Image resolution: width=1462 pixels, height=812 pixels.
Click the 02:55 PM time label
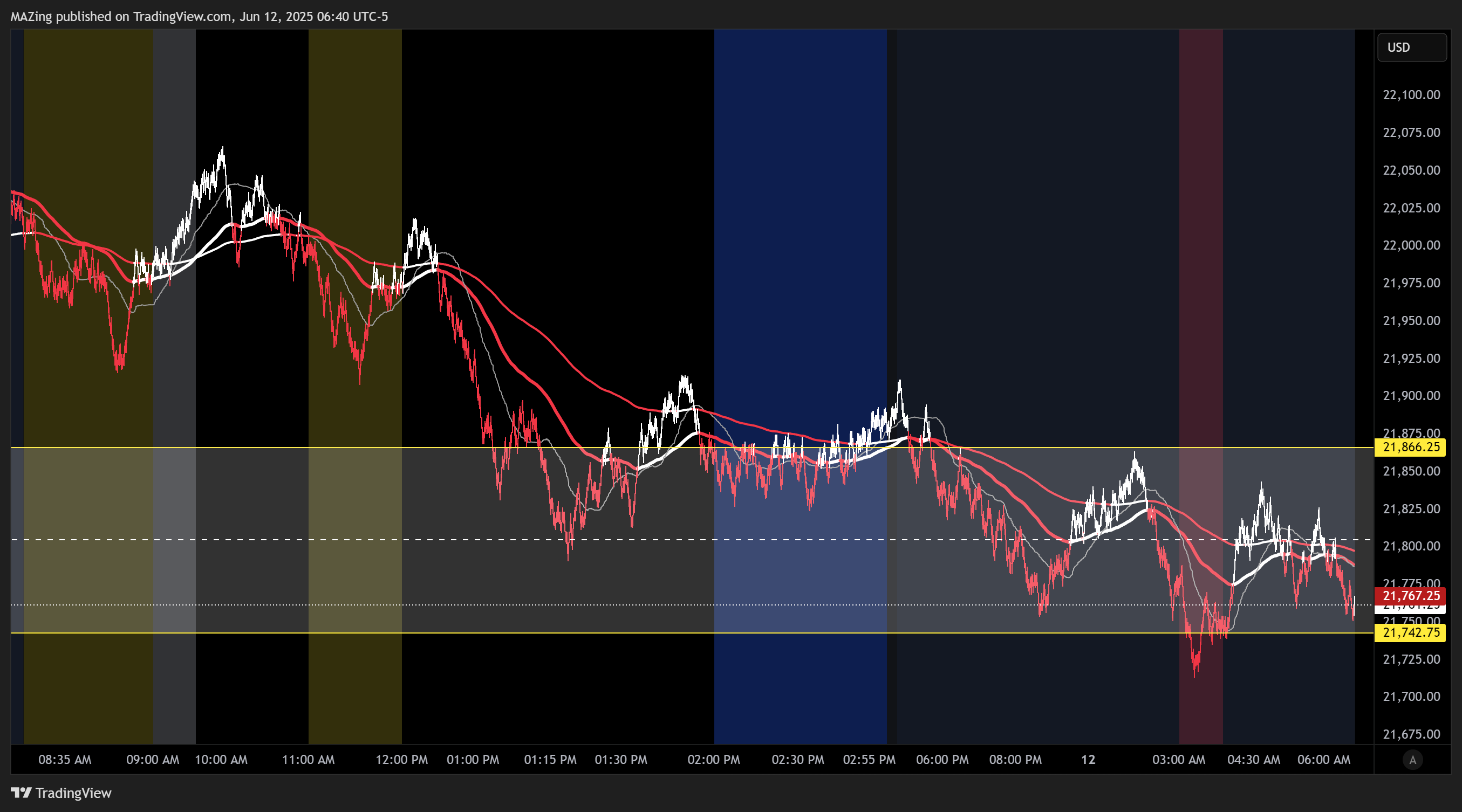869,760
